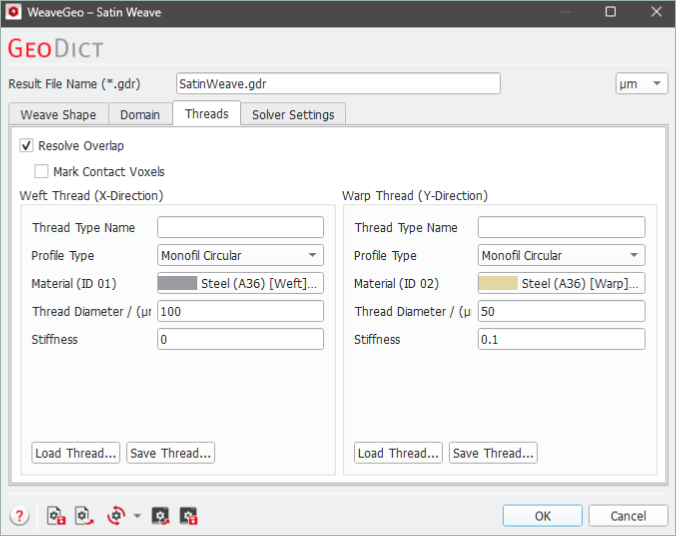This screenshot has height=536, width=676.
Task: Open Steel (A36) [Weft] material selector
Action: click(x=240, y=283)
